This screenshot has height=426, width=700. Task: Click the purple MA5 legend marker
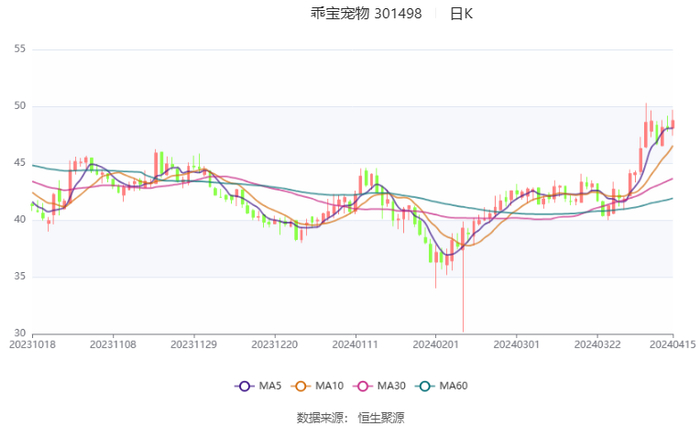[x=245, y=386]
